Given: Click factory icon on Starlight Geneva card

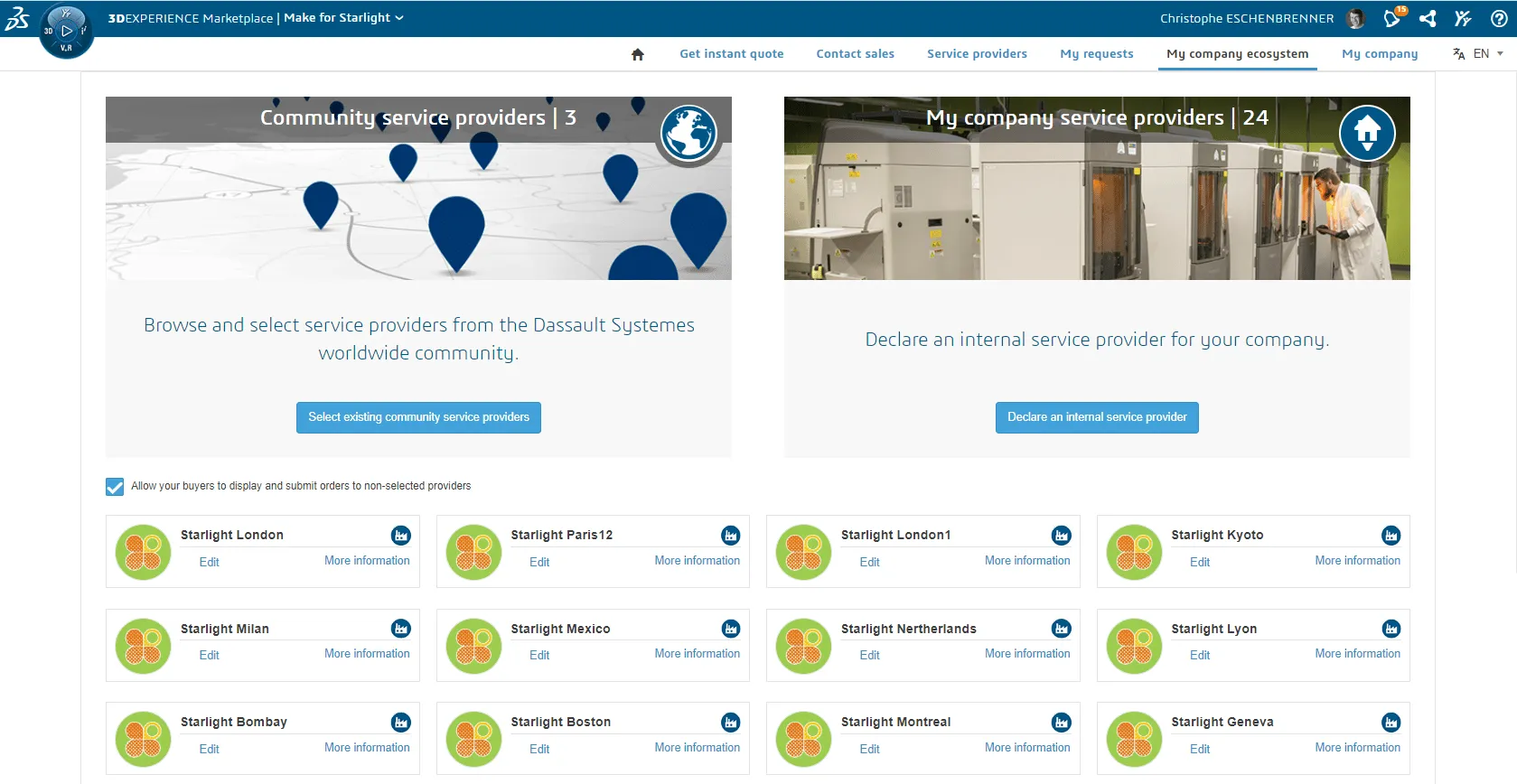Looking at the screenshot, I should point(1391,723).
